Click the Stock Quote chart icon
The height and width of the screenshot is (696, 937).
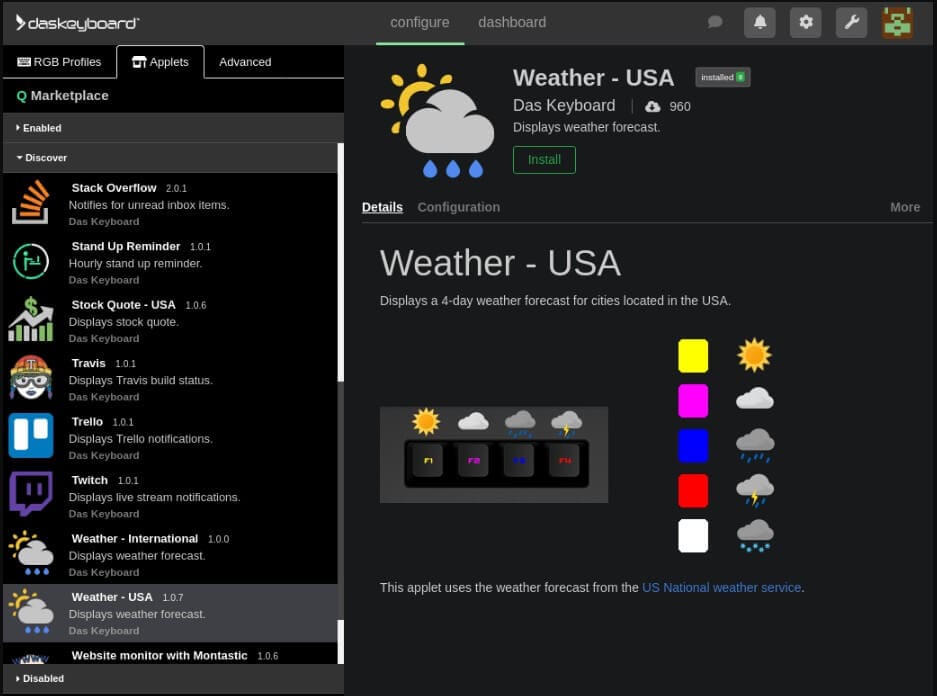tap(31, 320)
